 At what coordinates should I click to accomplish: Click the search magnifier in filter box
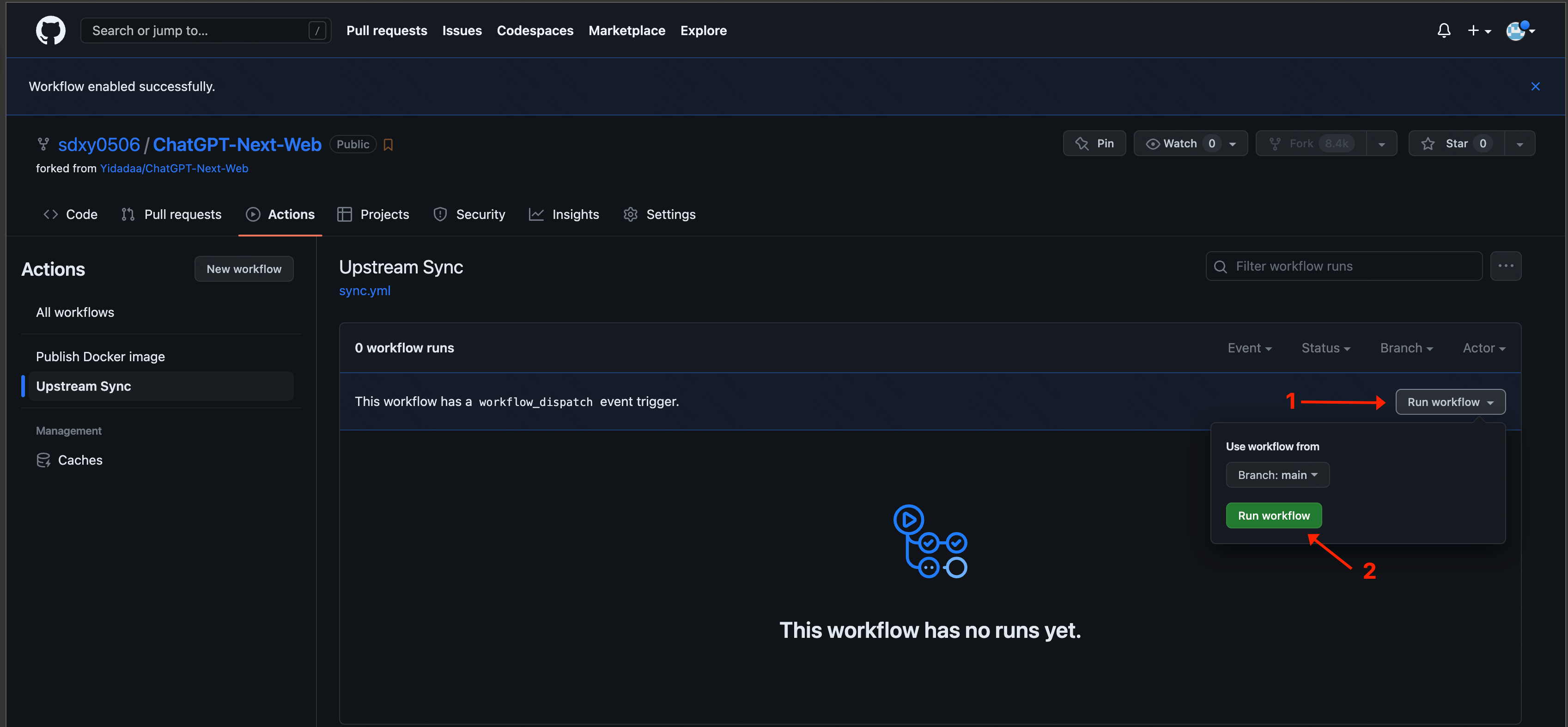[x=1220, y=267]
